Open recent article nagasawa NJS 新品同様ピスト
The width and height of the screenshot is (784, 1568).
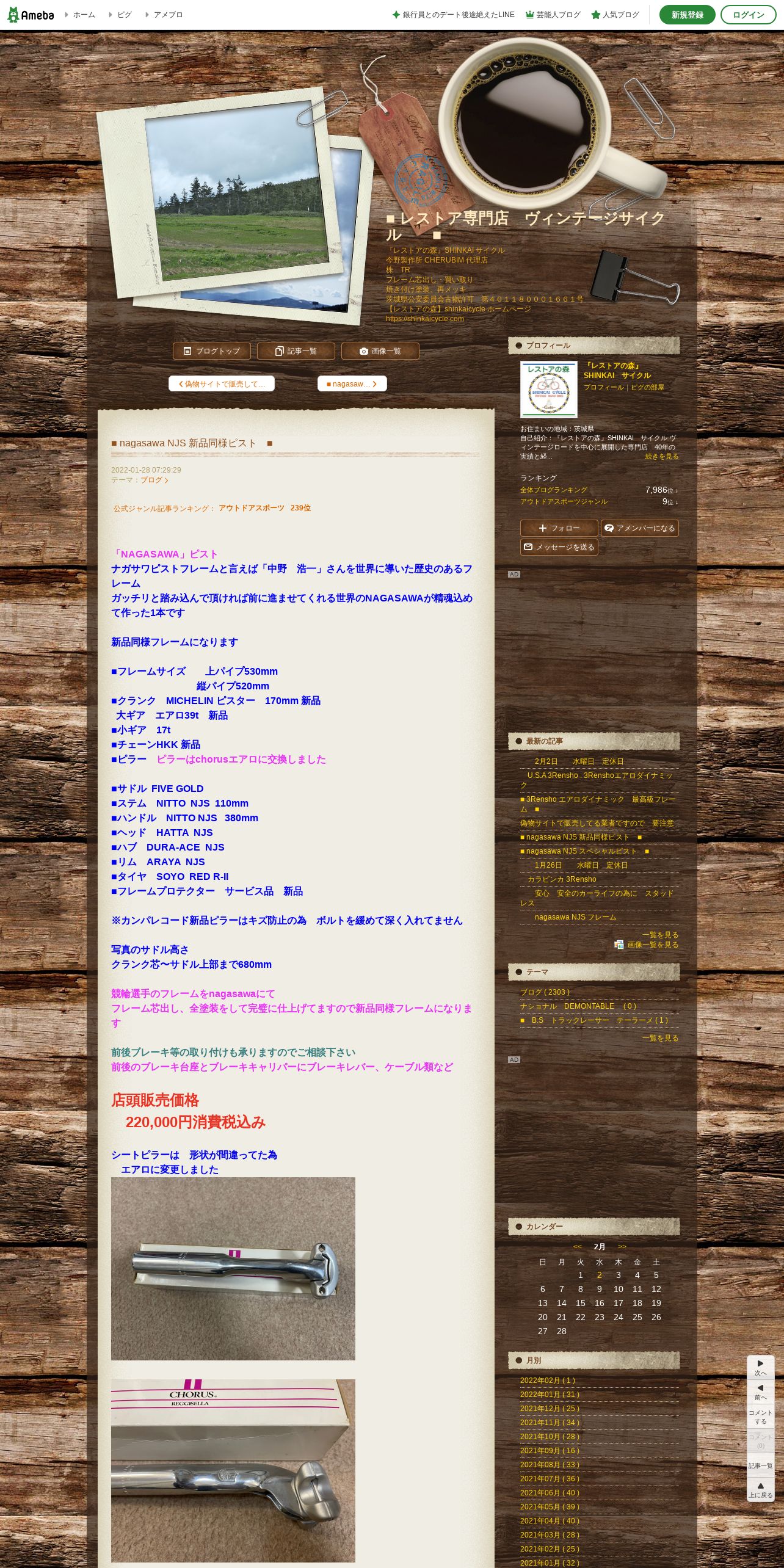[581, 837]
